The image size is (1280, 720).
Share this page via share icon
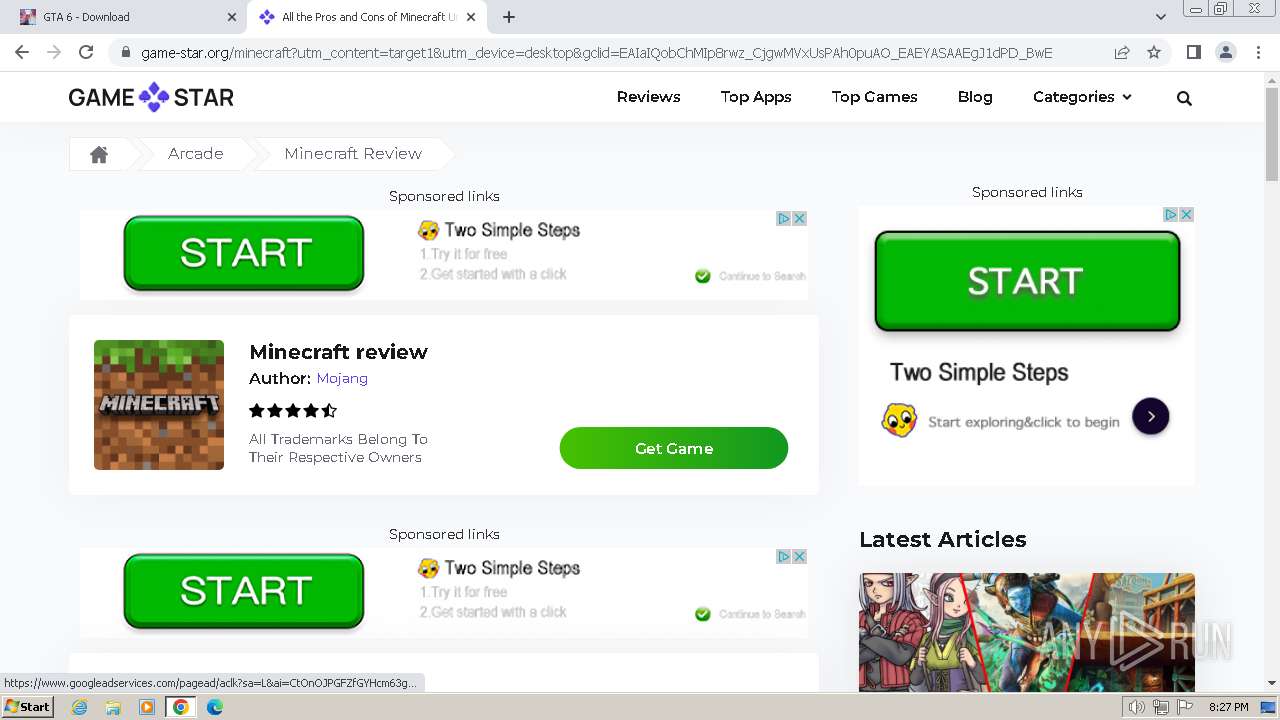[1122, 53]
